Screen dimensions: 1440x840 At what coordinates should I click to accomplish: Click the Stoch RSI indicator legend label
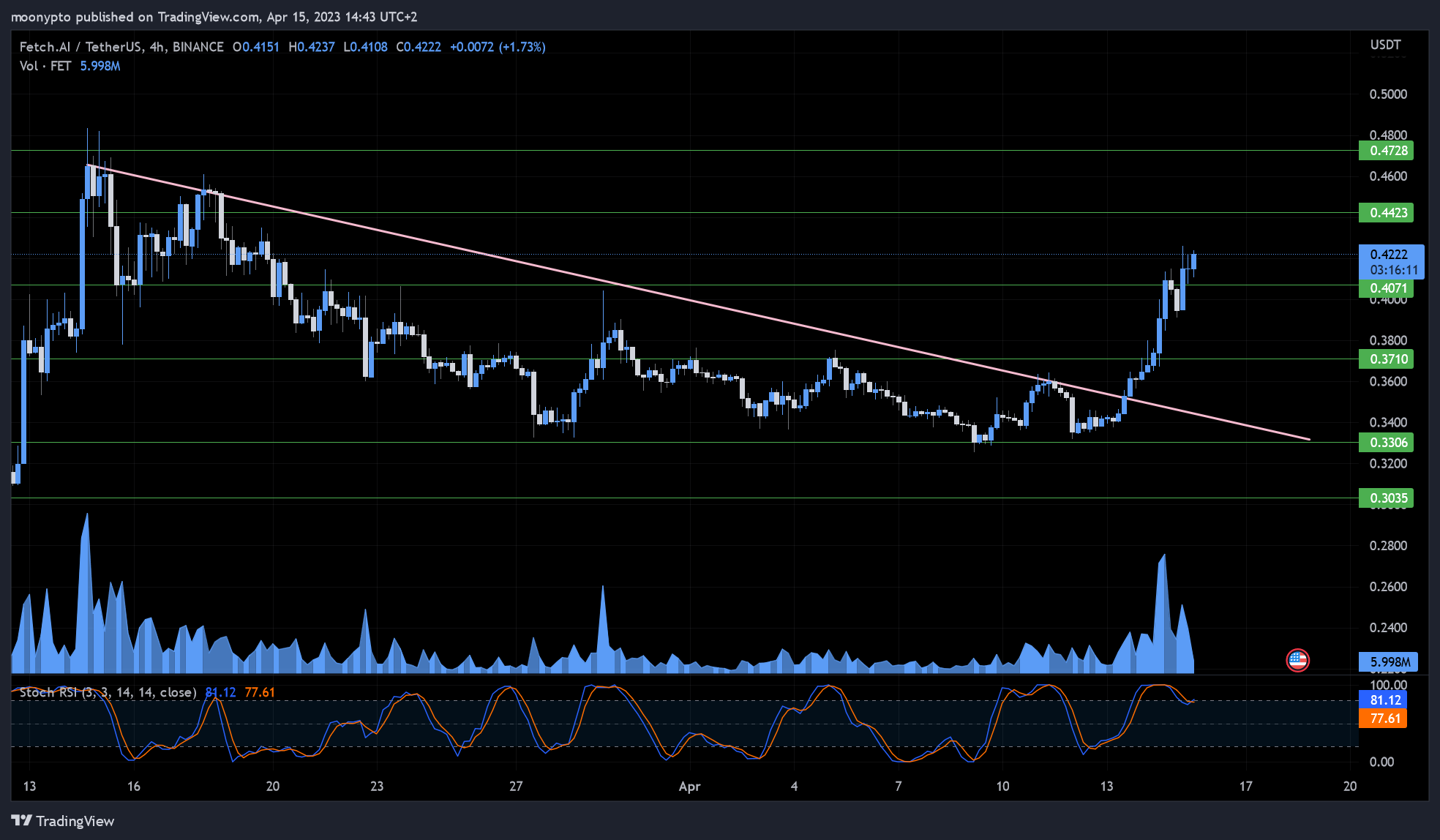108,692
